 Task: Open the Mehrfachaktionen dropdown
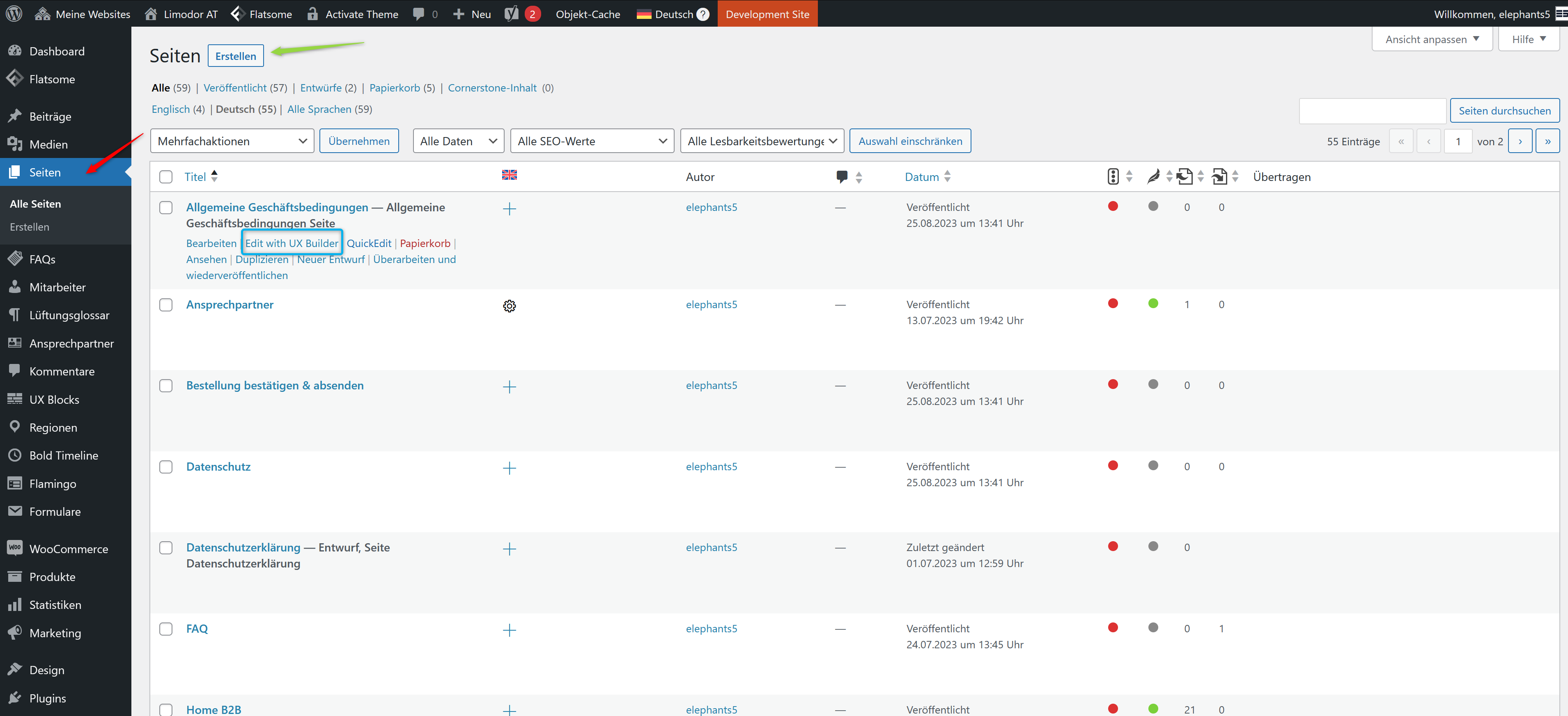tap(232, 141)
